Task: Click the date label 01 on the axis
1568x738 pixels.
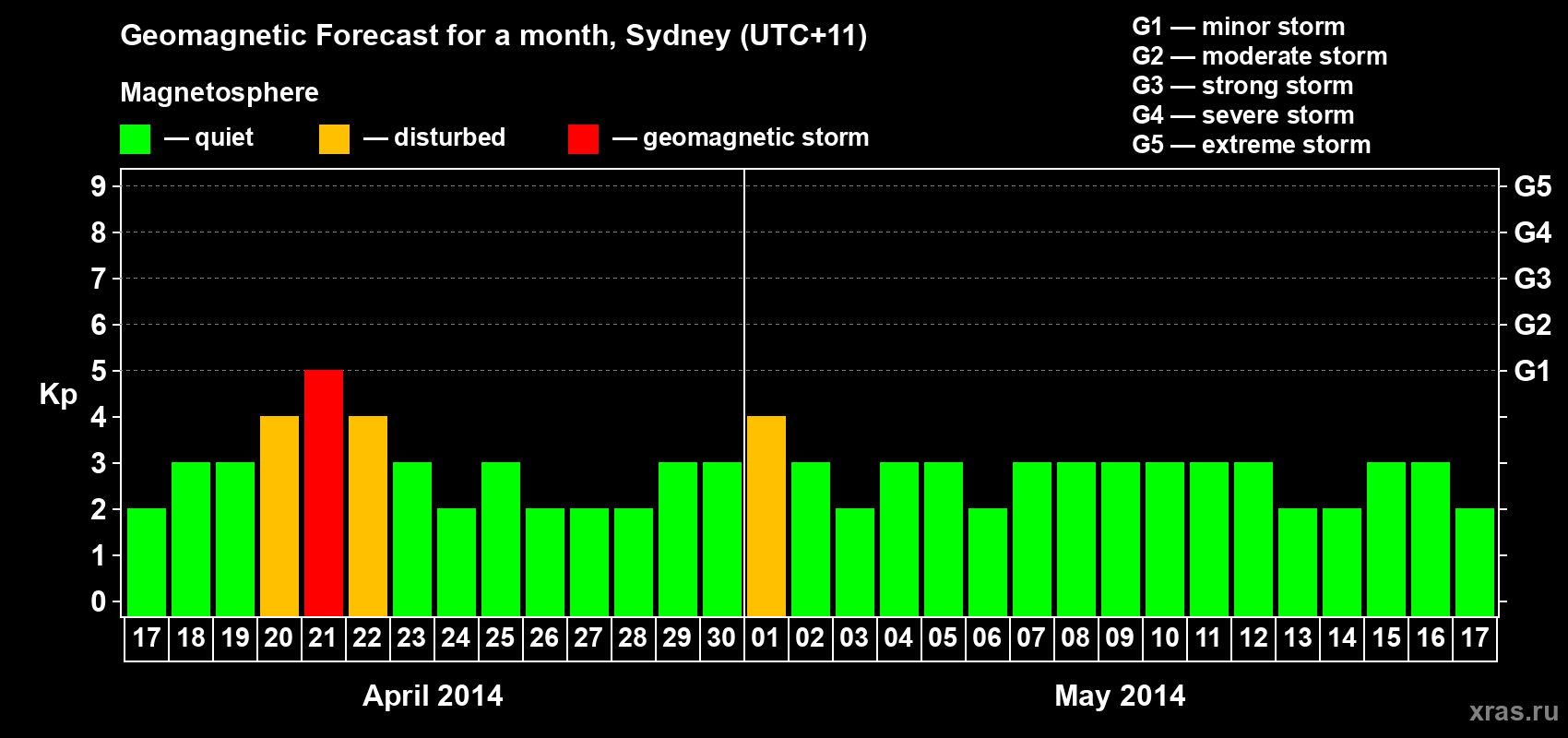Action: pyautogui.click(x=766, y=637)
